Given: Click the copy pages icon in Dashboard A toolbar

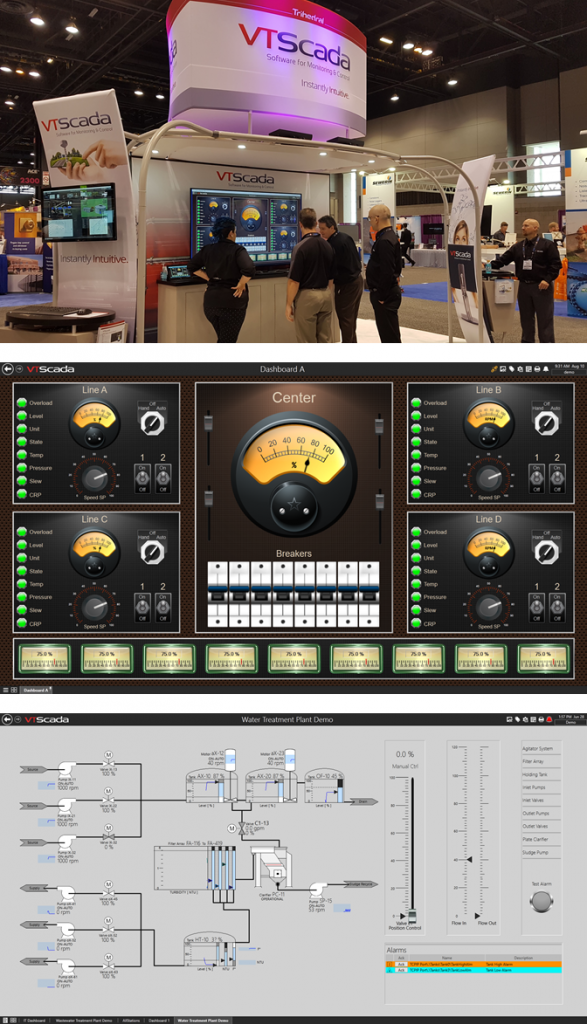Looking at the screenshot, I should (520, 369).
